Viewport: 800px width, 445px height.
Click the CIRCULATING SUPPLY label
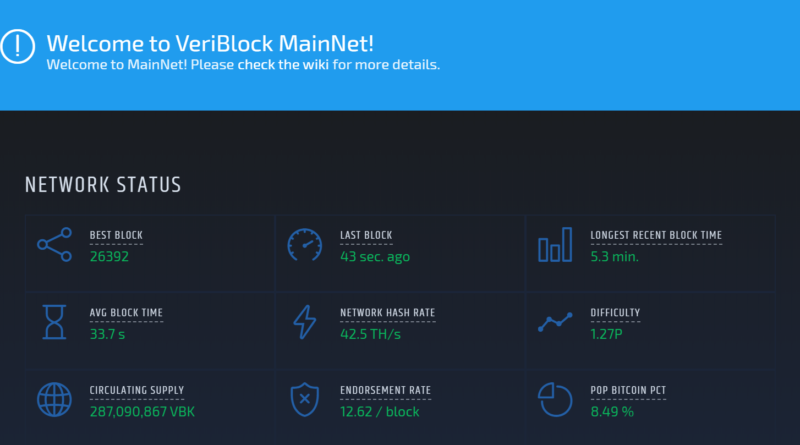pos(137,390)
